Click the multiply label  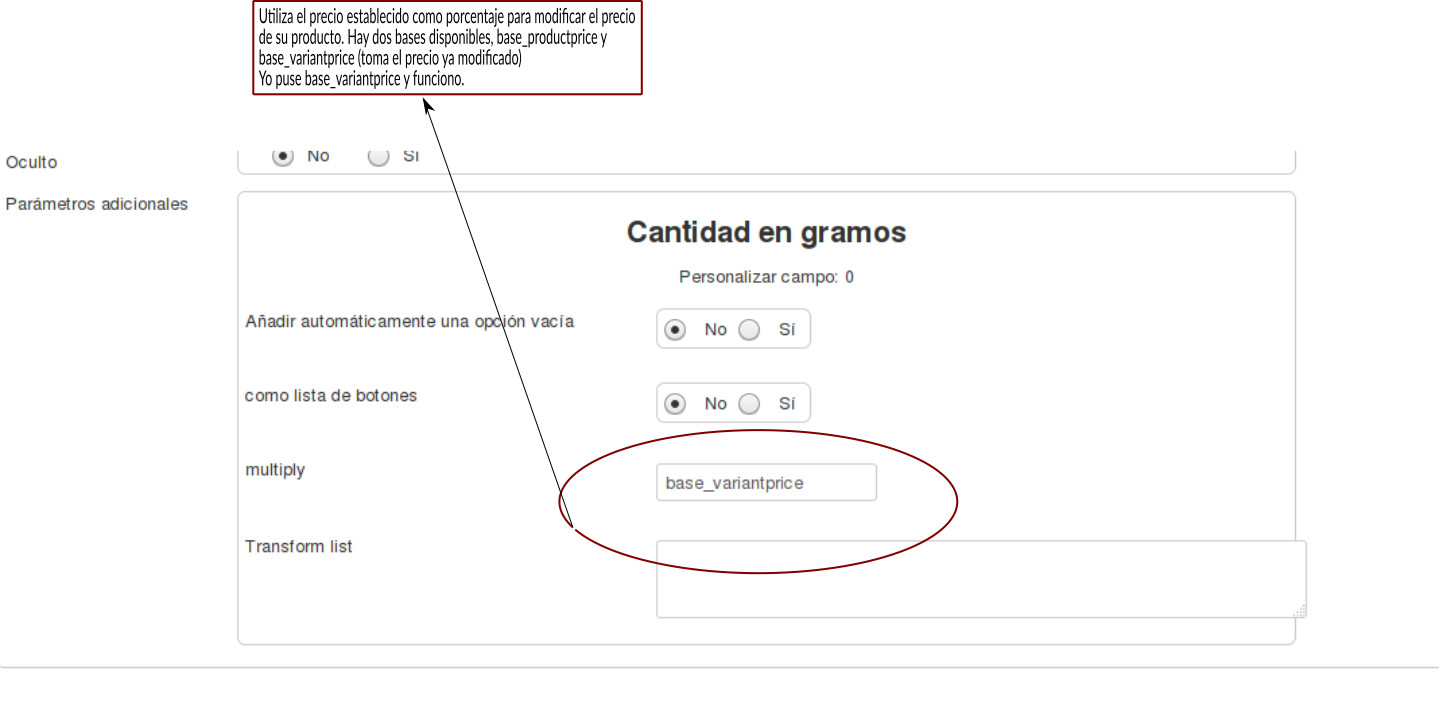coord(275,470)
